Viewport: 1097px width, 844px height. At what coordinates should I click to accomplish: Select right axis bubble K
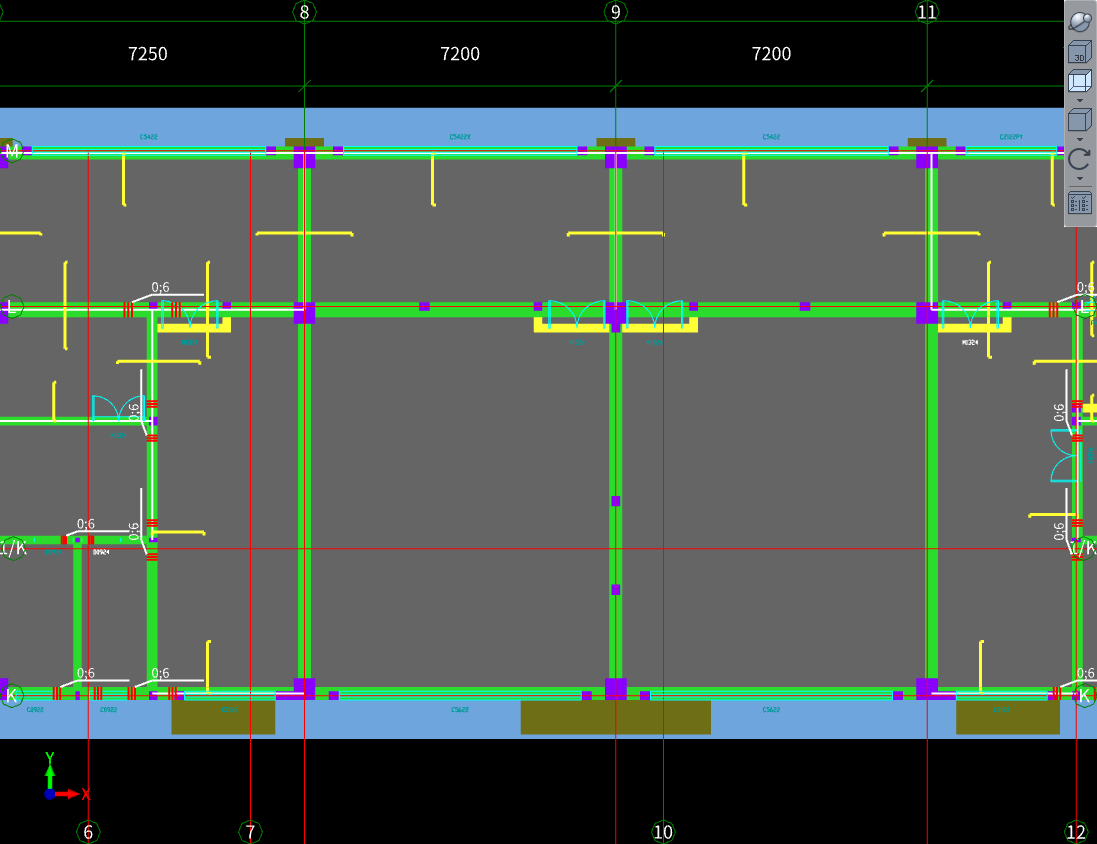click(1084, 696)
